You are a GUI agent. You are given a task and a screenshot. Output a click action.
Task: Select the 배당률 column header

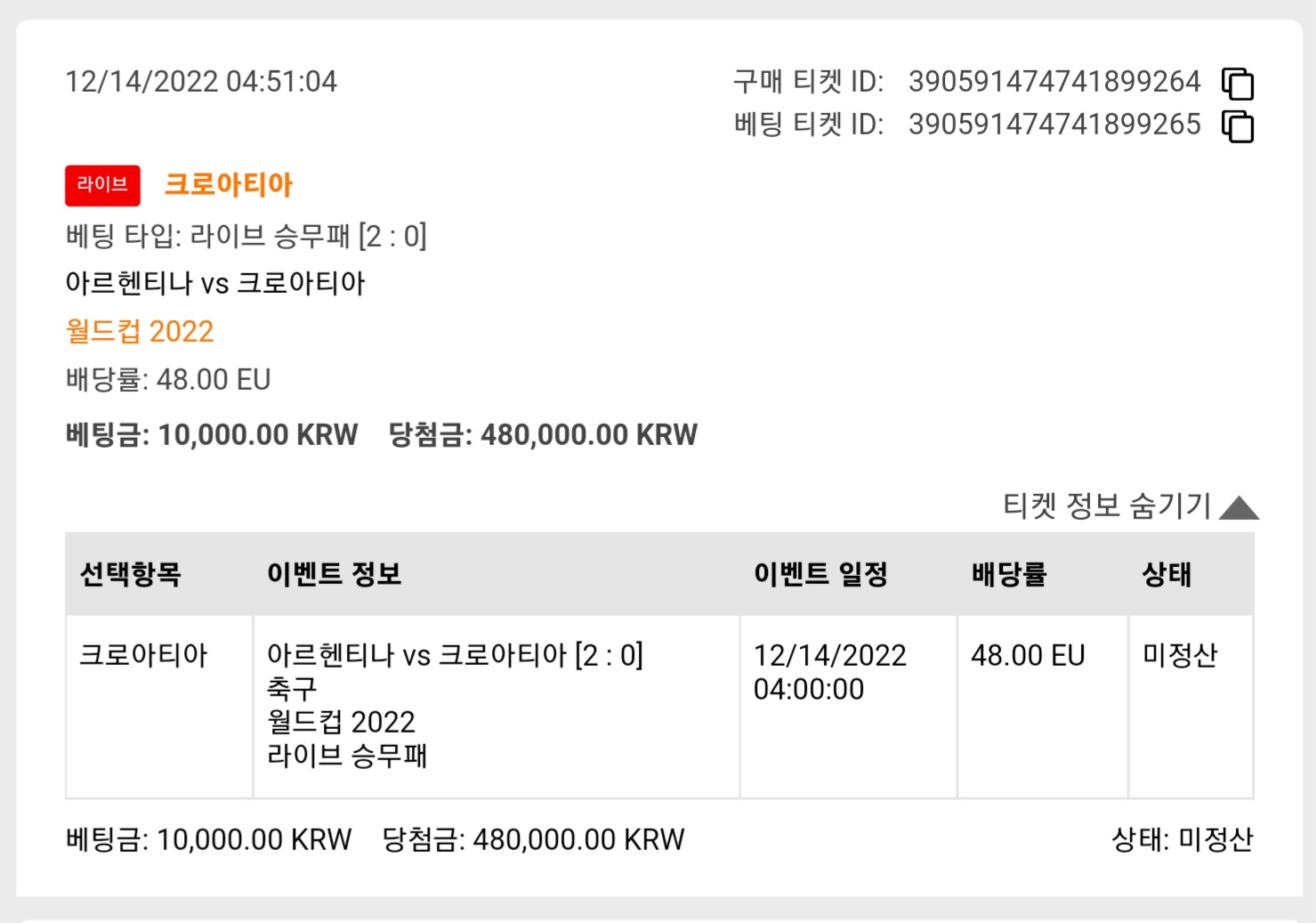tap(1009, 574)
